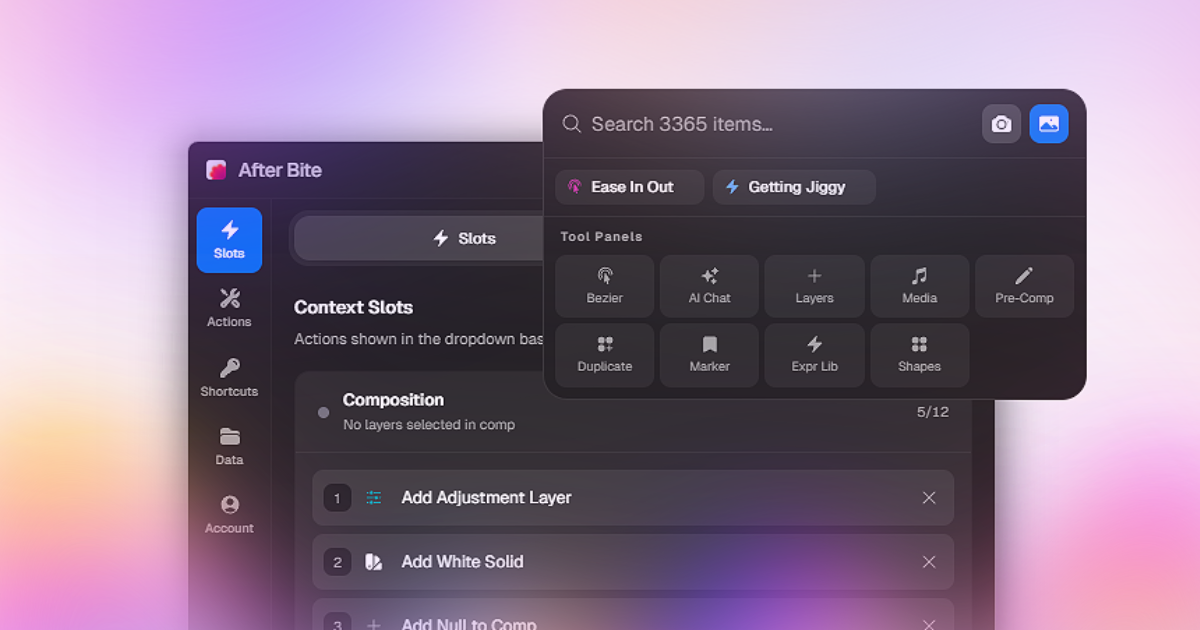1200x630 pixels.
Task: Select the Layers tool panel
Action: (x=814, y=286)
